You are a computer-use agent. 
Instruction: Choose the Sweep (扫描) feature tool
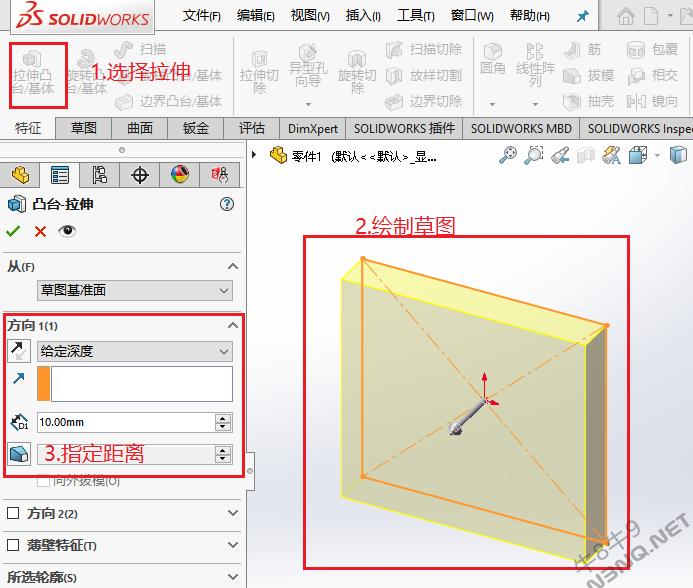140,50
